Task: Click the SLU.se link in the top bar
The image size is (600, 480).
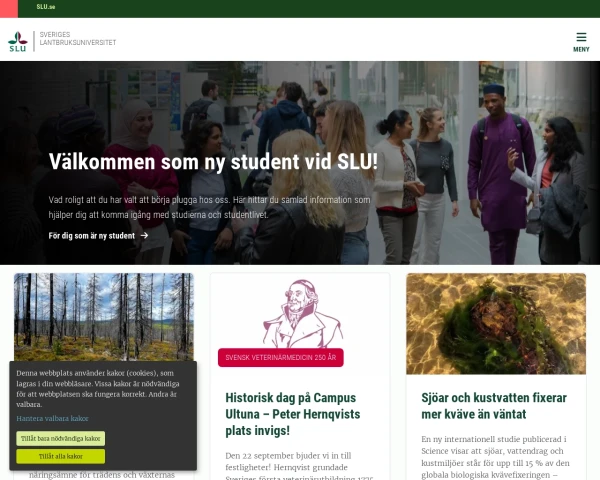Action: tap(46, 7)
